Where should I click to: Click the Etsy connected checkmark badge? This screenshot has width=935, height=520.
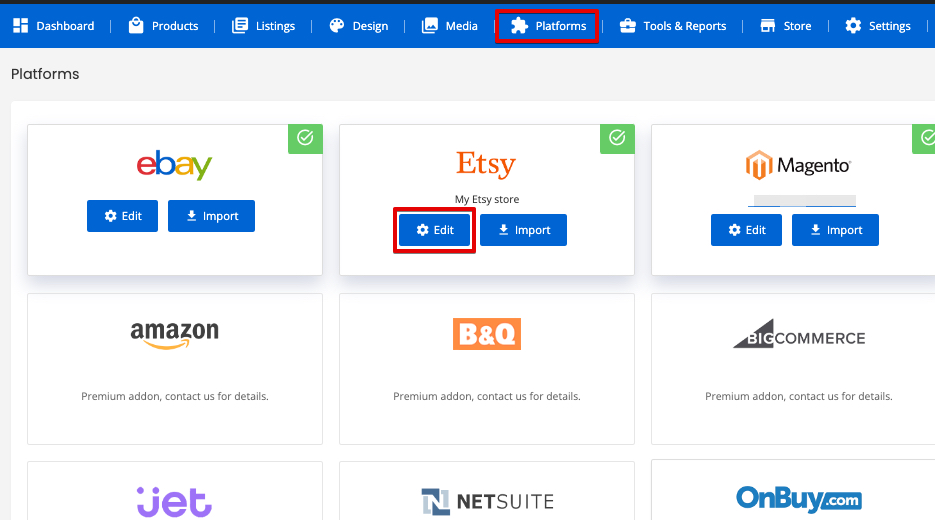(x=617, y=138)
